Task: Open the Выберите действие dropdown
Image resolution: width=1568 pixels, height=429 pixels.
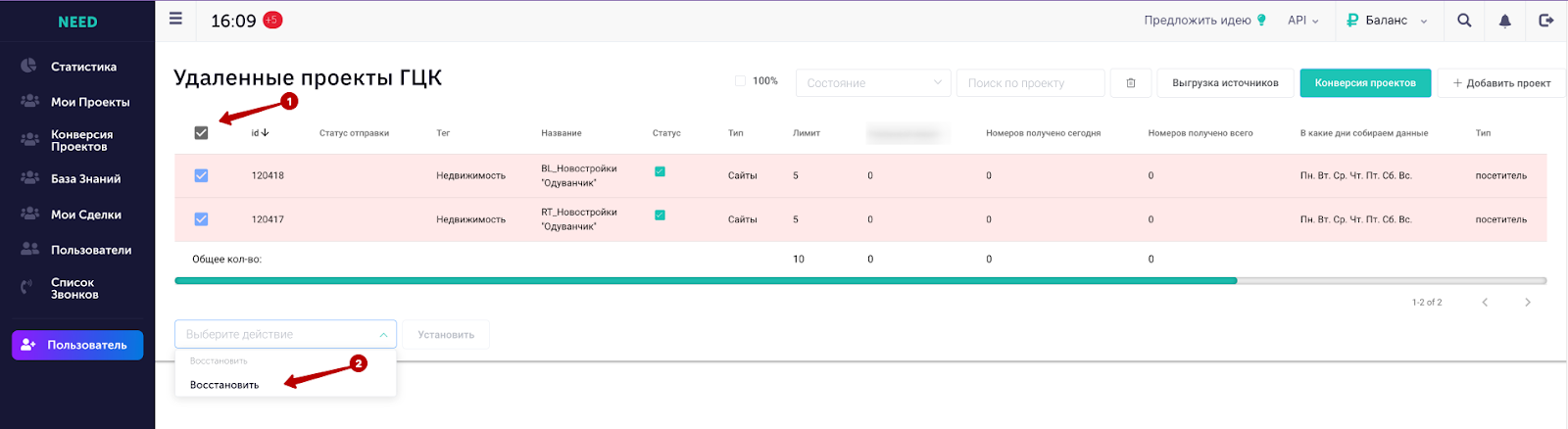Action: point(285,334)
